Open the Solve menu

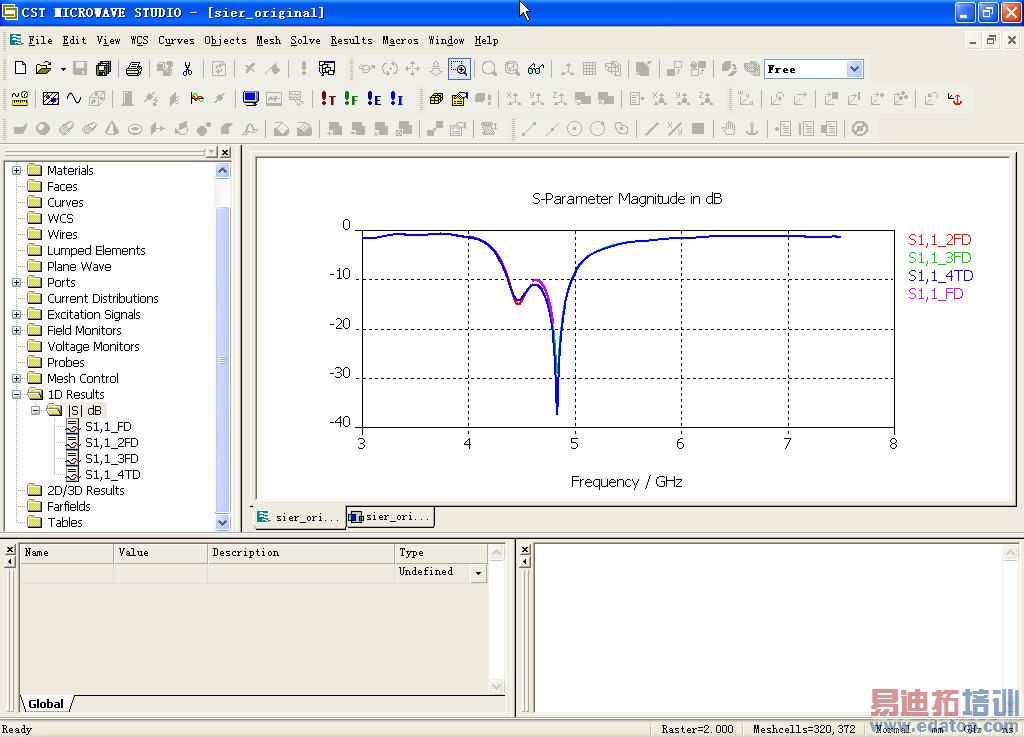click(x=305, y=41)
